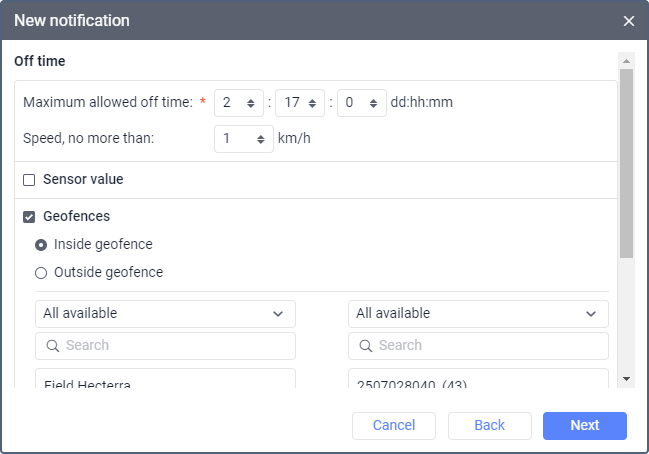Click the search magnifier in left geofence list

point(51,346)
